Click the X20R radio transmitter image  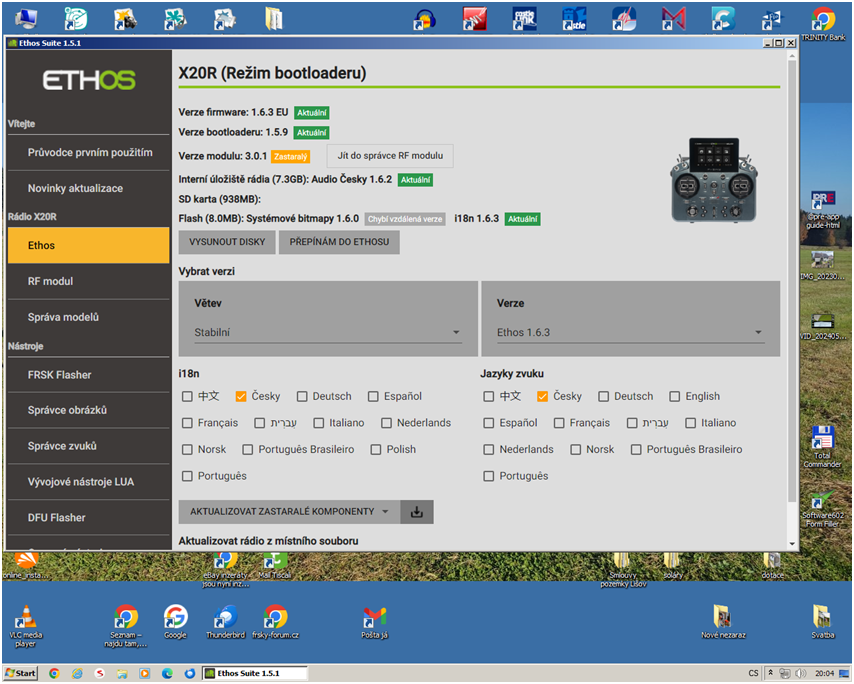click(712, 180)
